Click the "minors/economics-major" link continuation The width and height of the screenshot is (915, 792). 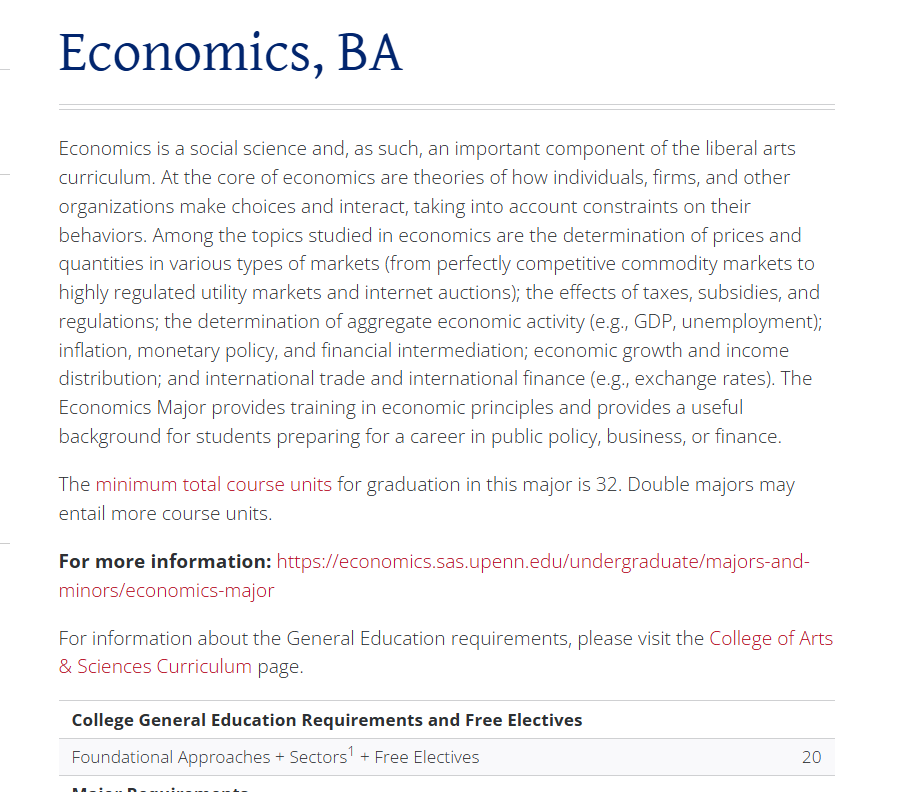pyautogui.click(x=166, y=591)
